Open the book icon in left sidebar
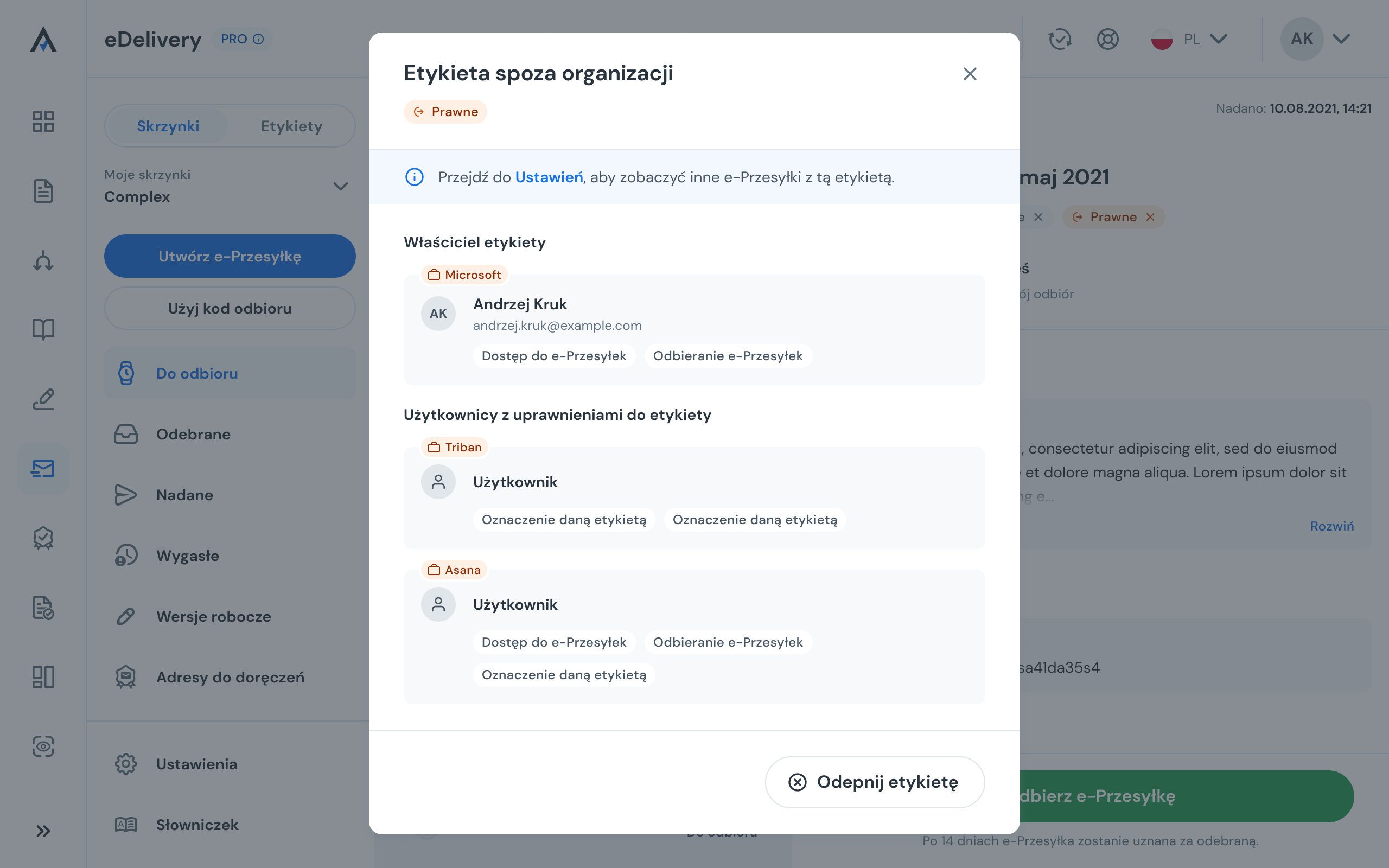This screenshot has width=1389, height=868. pos(43,329)
